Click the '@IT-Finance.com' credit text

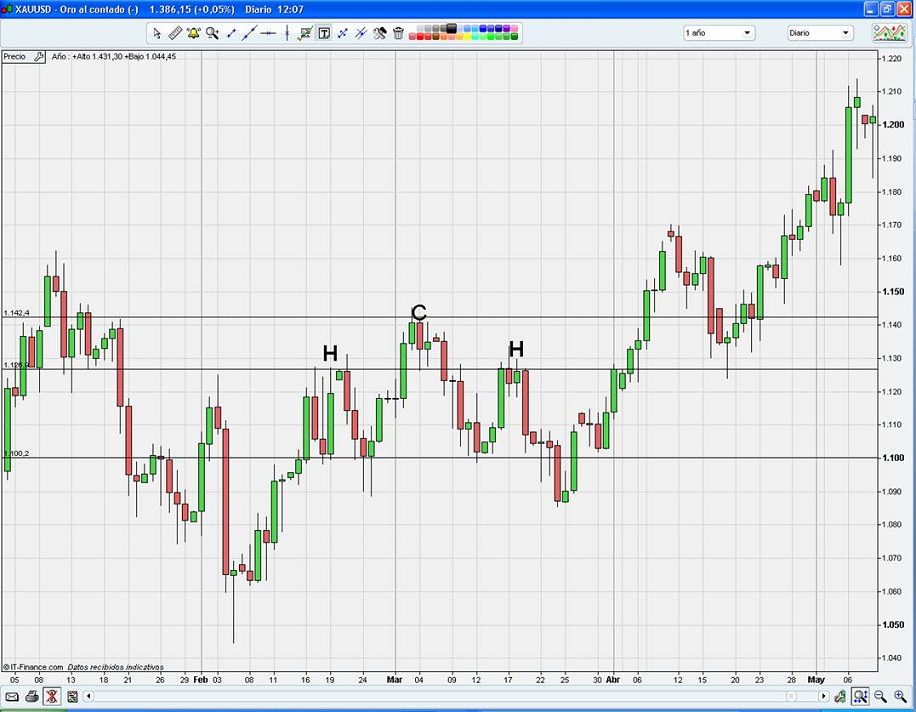tap(33, 667)
